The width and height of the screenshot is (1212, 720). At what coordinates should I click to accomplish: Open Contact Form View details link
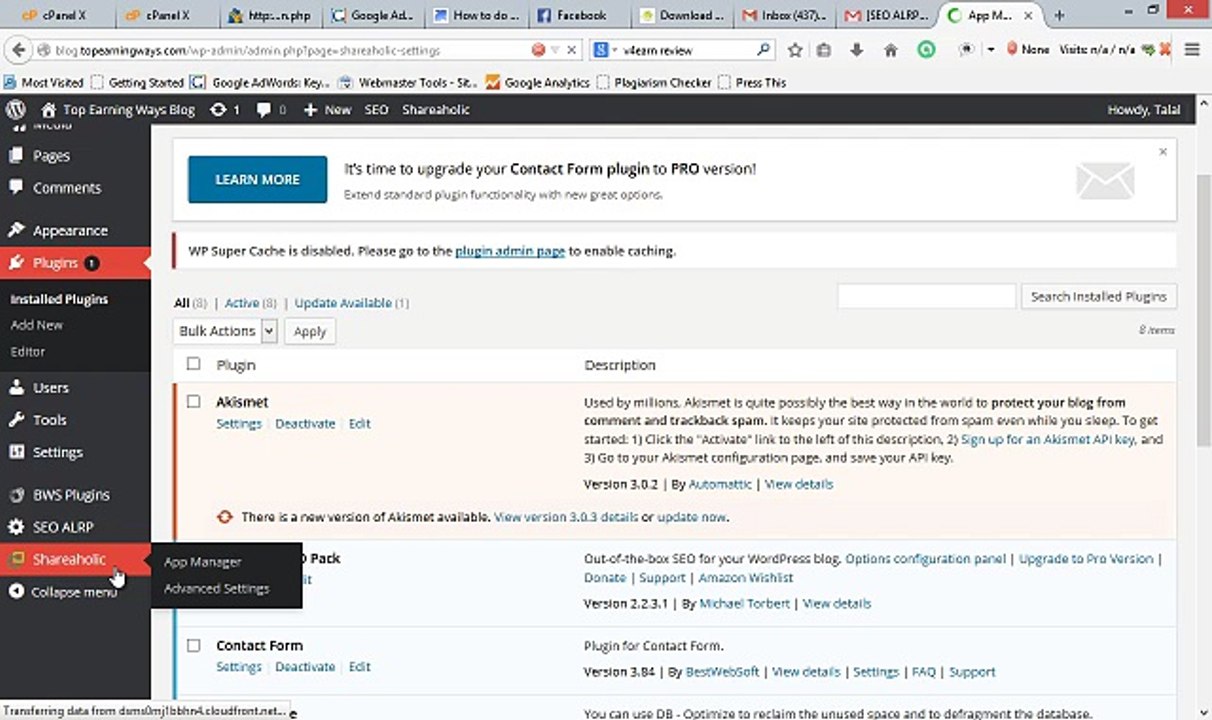[806, 672]
